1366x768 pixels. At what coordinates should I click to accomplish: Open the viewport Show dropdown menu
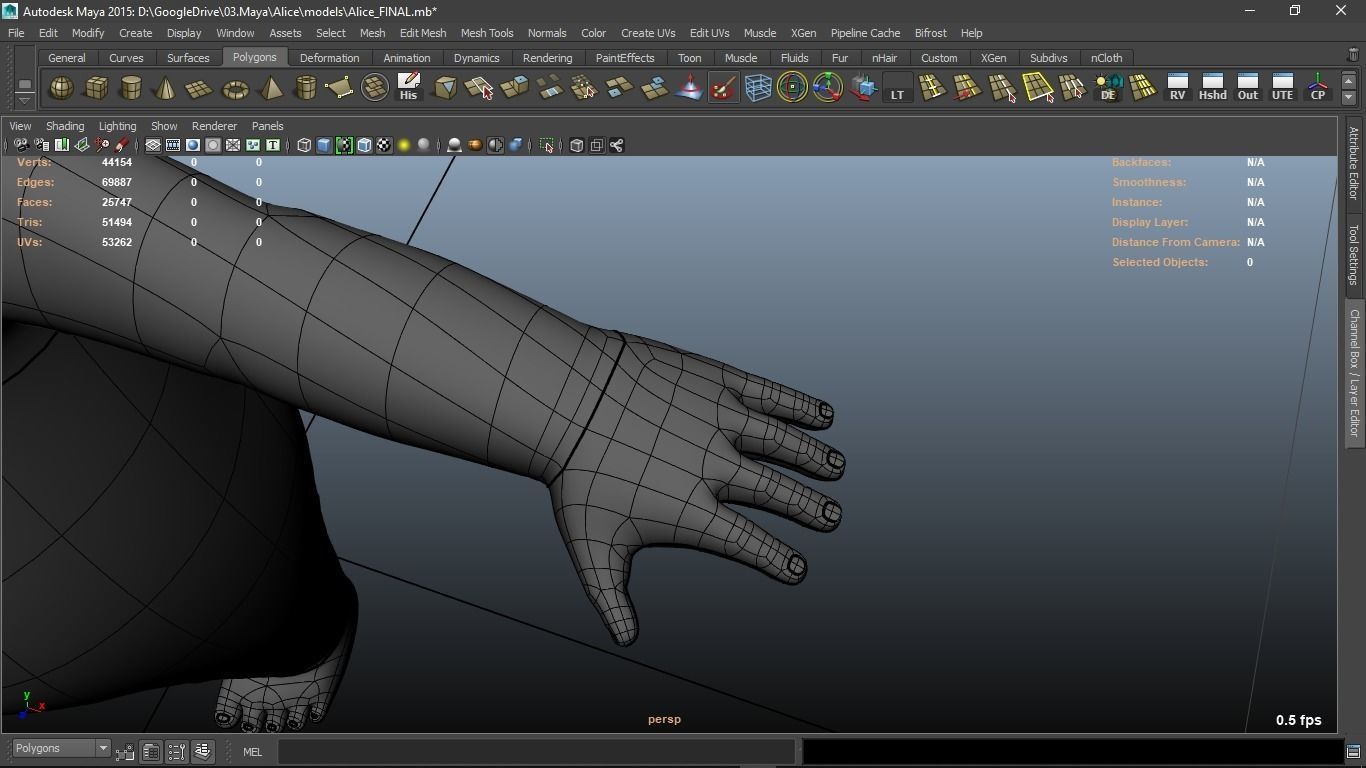(x=164, y=126)
